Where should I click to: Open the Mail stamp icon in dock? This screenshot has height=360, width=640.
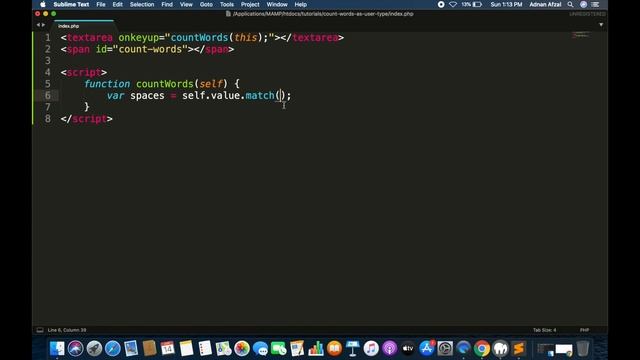pyautogui.click(x=131, y=349)
